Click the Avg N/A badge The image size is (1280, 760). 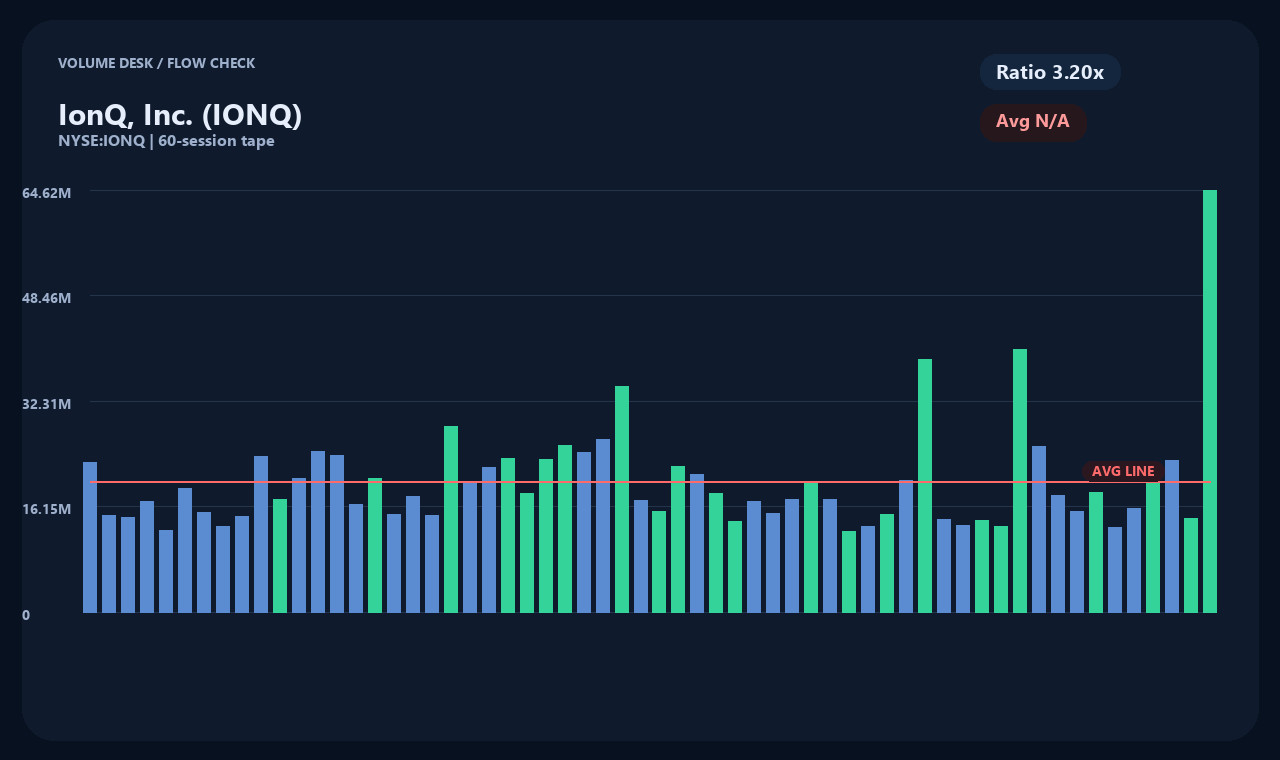1033,122
